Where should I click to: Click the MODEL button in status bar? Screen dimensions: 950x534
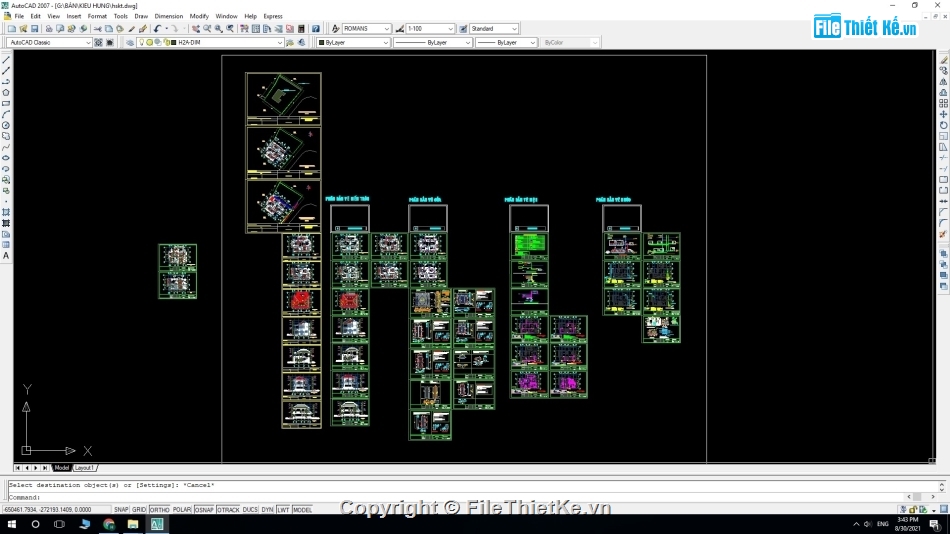point(302,510)
